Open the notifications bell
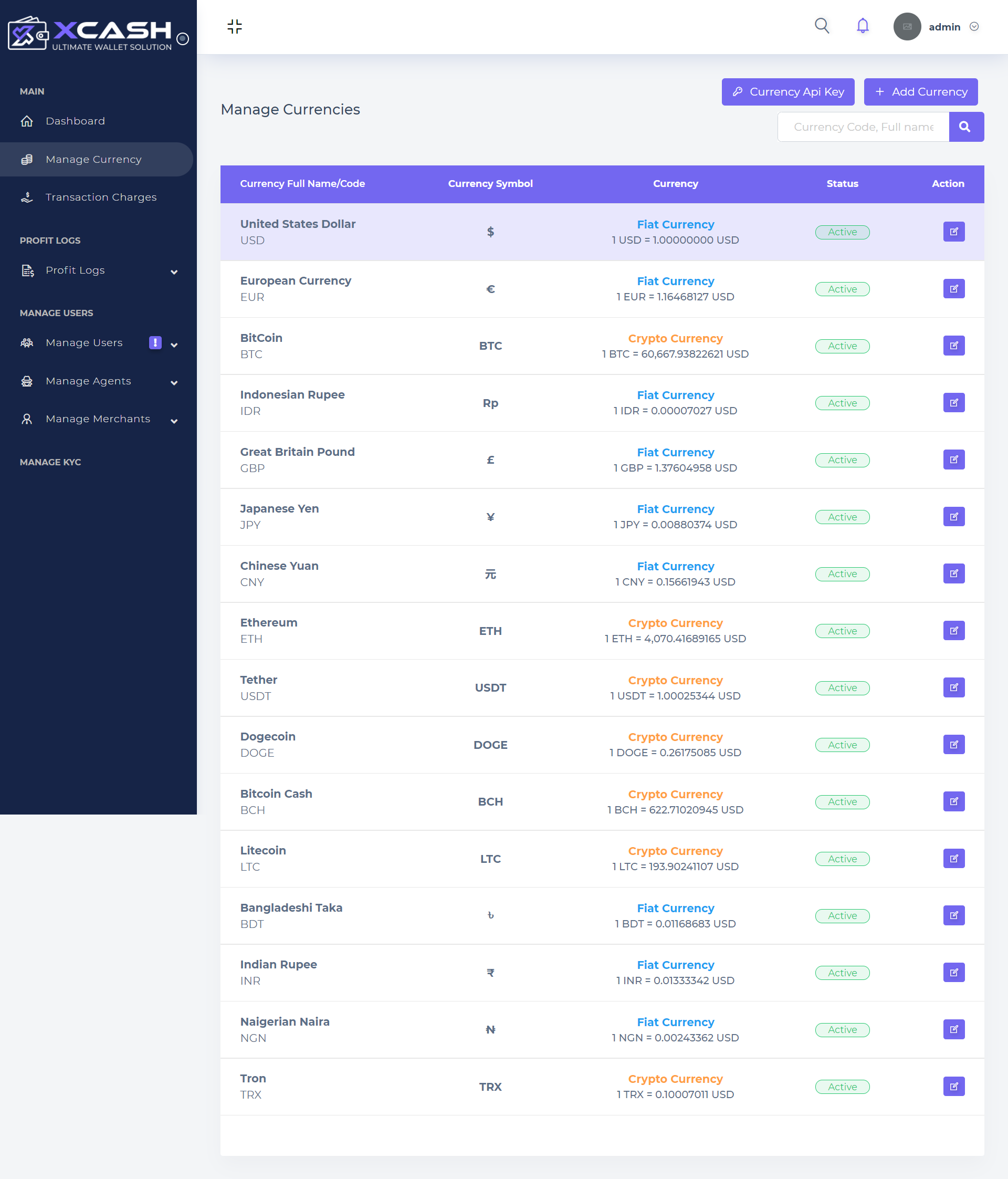This screenshot has width=1008, height=1179. (863, 26)
